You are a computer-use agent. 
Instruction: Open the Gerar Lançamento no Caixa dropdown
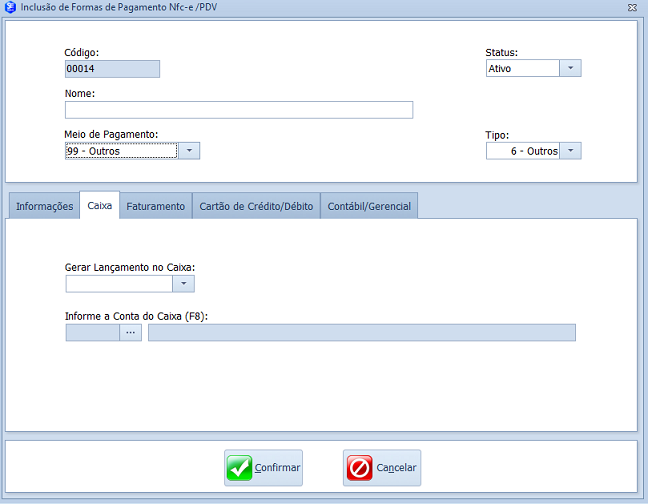183,284
